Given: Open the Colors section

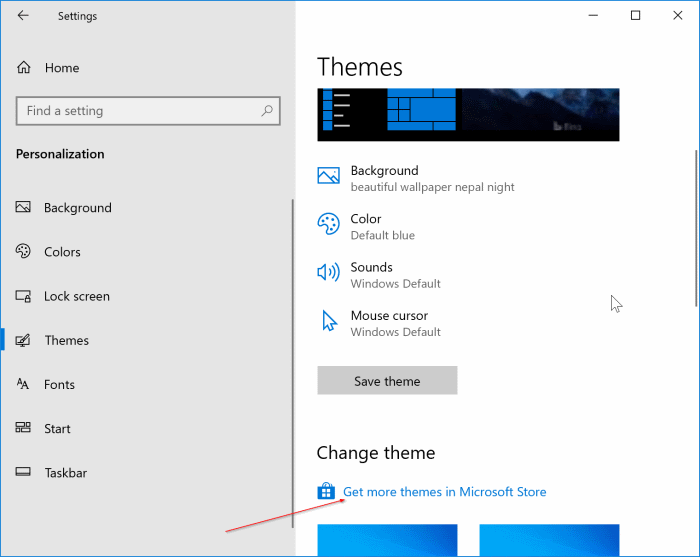Looking at the screenshot, I should point(146,252).
